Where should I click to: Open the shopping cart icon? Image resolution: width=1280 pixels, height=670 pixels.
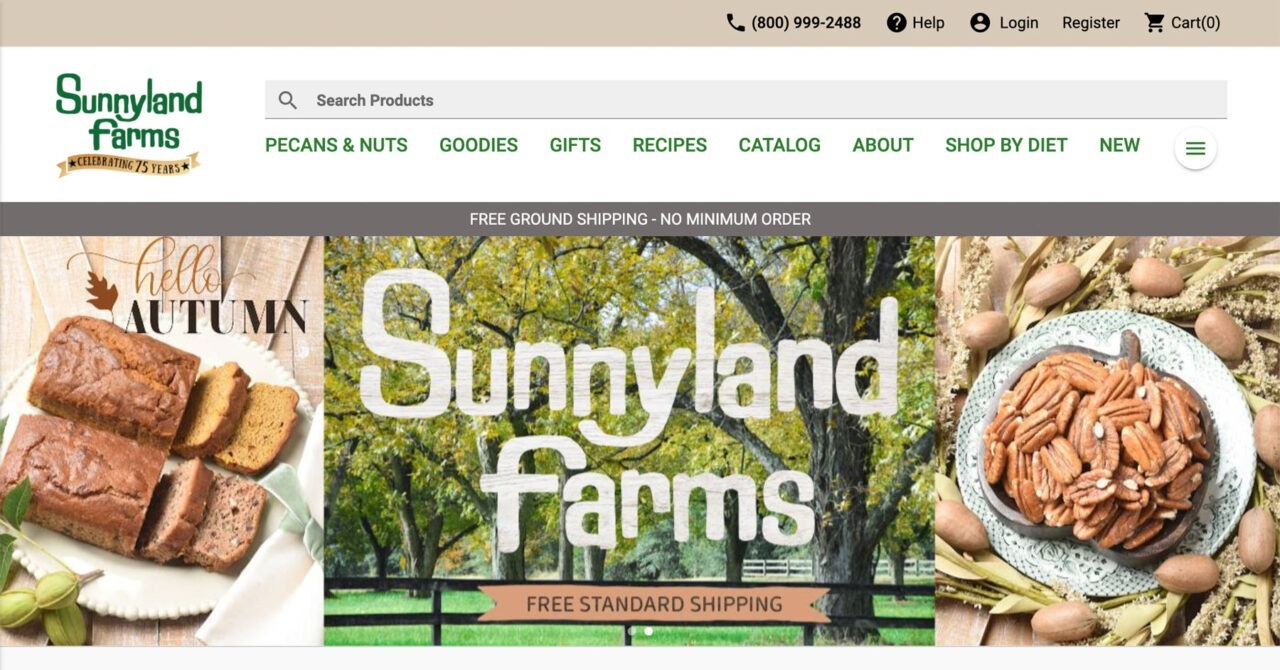tap(1155, 23)
